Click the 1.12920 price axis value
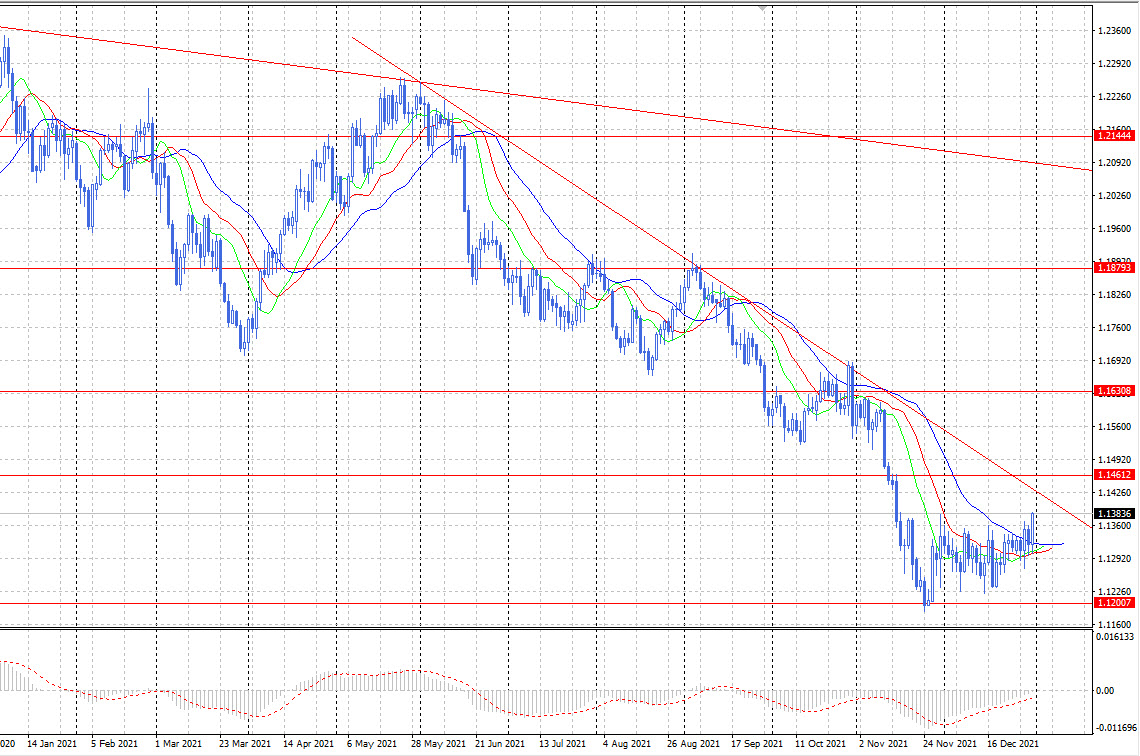The image size is (1140, 756). pyautogui.click(x=1114, y=559)
